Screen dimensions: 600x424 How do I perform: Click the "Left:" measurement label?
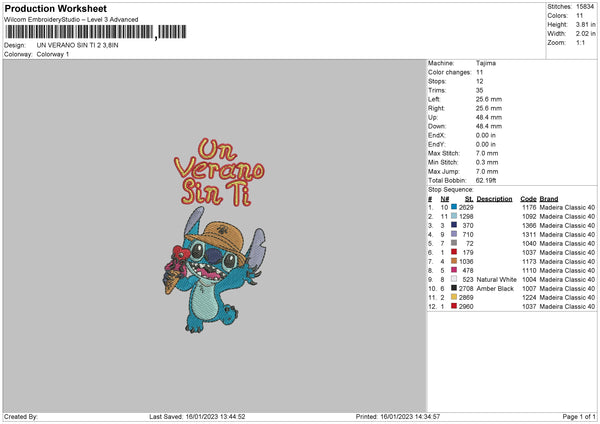pos(434,99)
